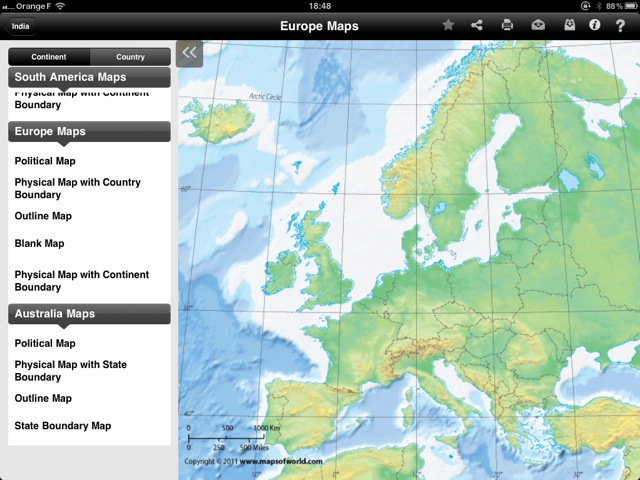Switch to the Country segment
This screenshot has width=640, height=480.
click(130, 57)
